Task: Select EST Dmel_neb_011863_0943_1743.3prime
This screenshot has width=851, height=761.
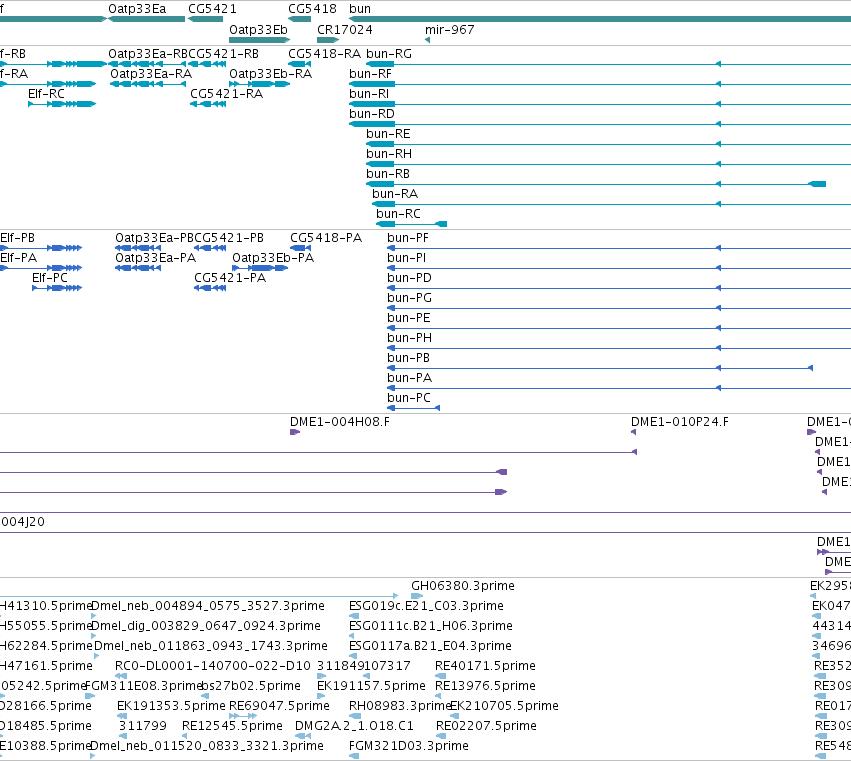Action: pyautogui.click(x=97, y=656)
